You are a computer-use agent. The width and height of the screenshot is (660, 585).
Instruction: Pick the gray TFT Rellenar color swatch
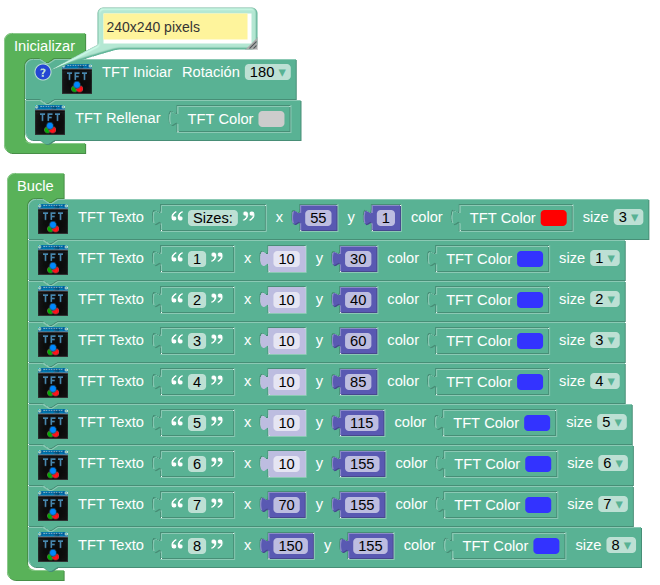point(271,119)
